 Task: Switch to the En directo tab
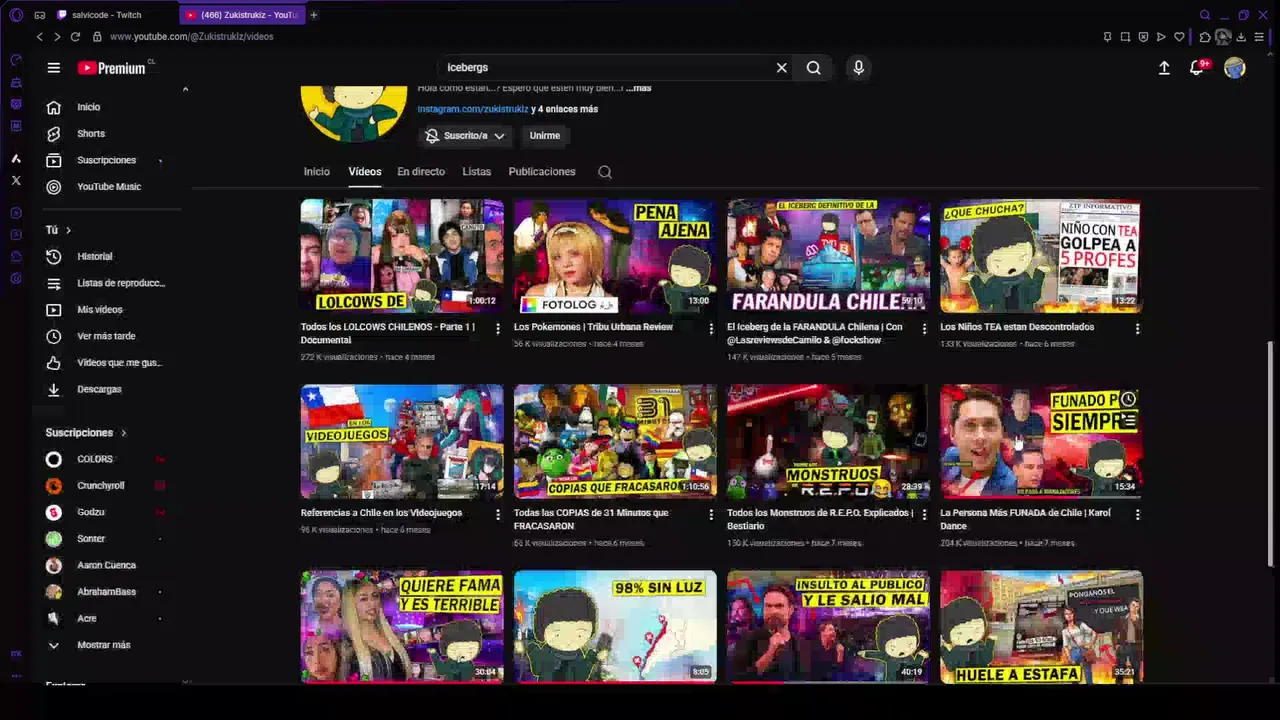pos(421,172)
